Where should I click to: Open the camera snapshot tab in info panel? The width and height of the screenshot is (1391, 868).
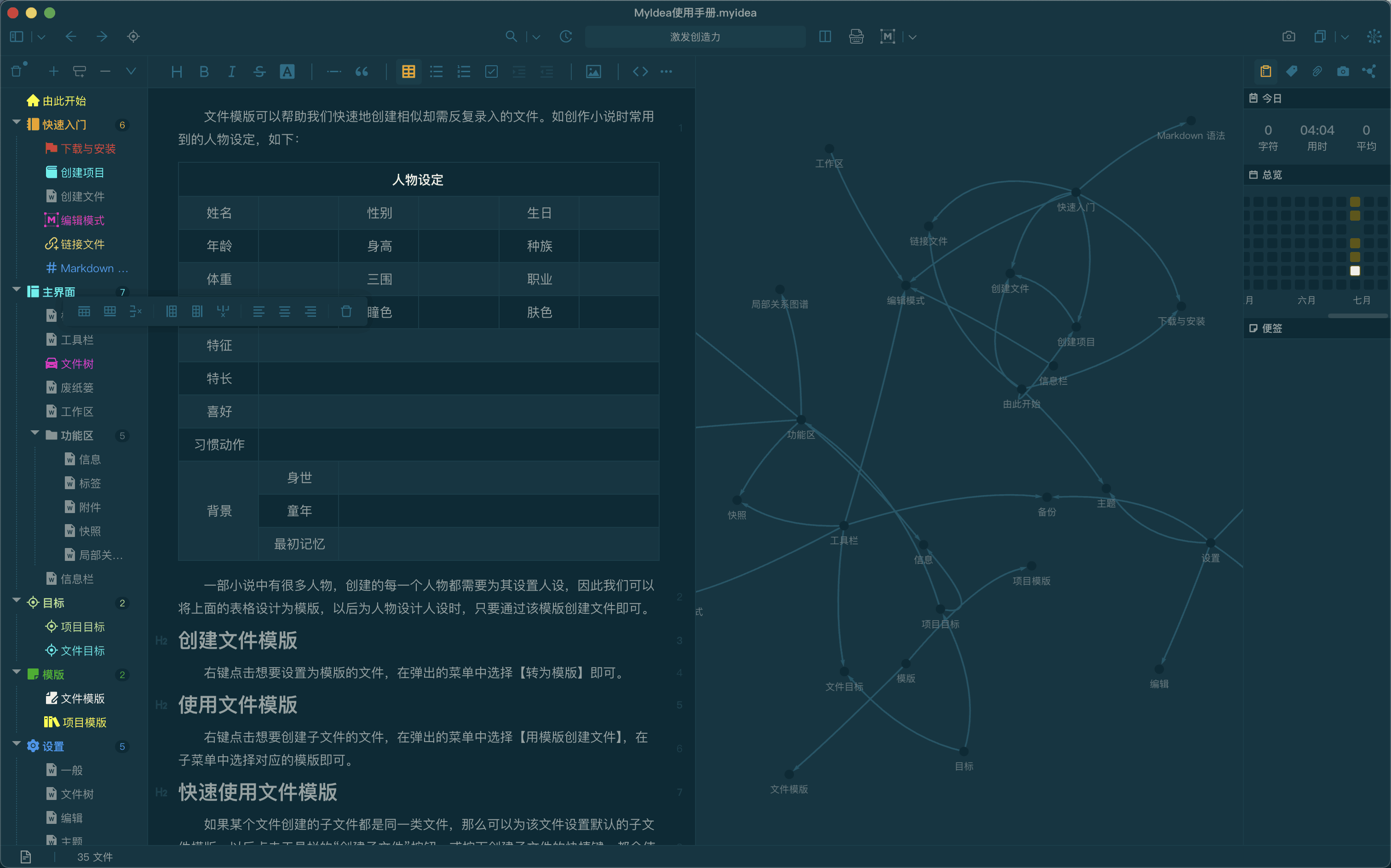[1342, 71]
